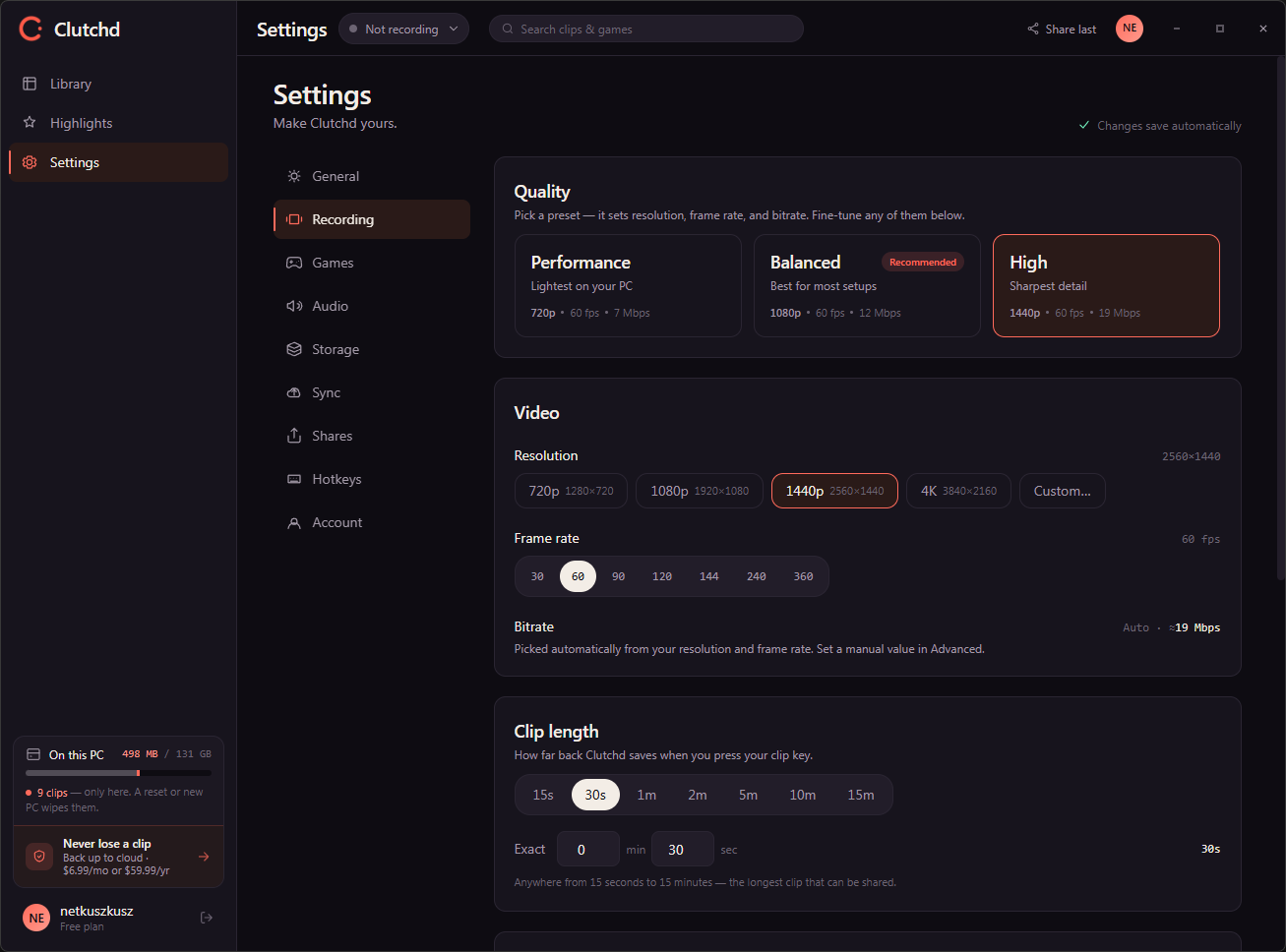Image resolution: width=1286 pixels, height=952 pixels.
Task: Click the Search clips & games field
Action: [646, 29]
